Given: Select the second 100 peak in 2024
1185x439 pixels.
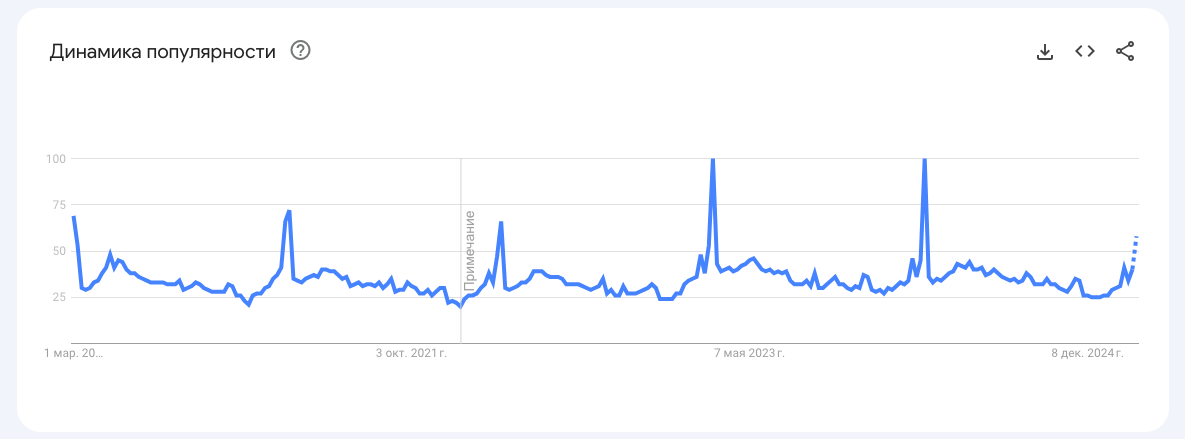Looking at the screenshot, I should point(924,160).
